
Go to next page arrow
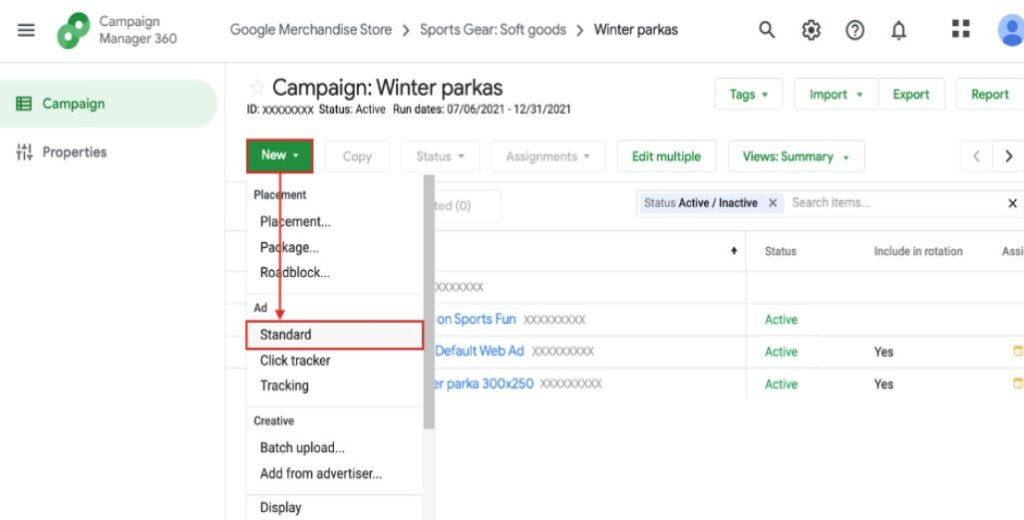(x=1008, y=156)
